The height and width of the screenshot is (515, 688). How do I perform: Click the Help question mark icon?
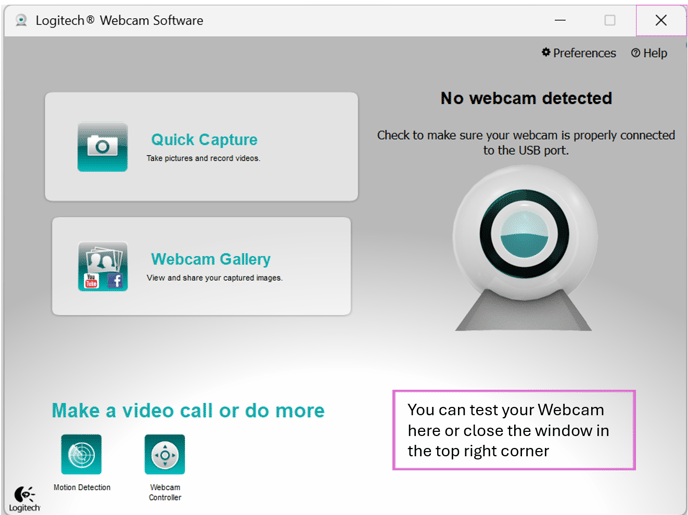(636, 53)
